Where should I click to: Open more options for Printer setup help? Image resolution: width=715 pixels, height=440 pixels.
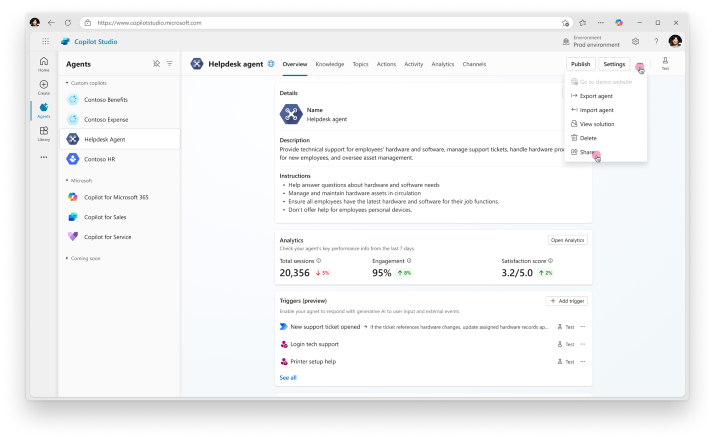coord(583,362)
